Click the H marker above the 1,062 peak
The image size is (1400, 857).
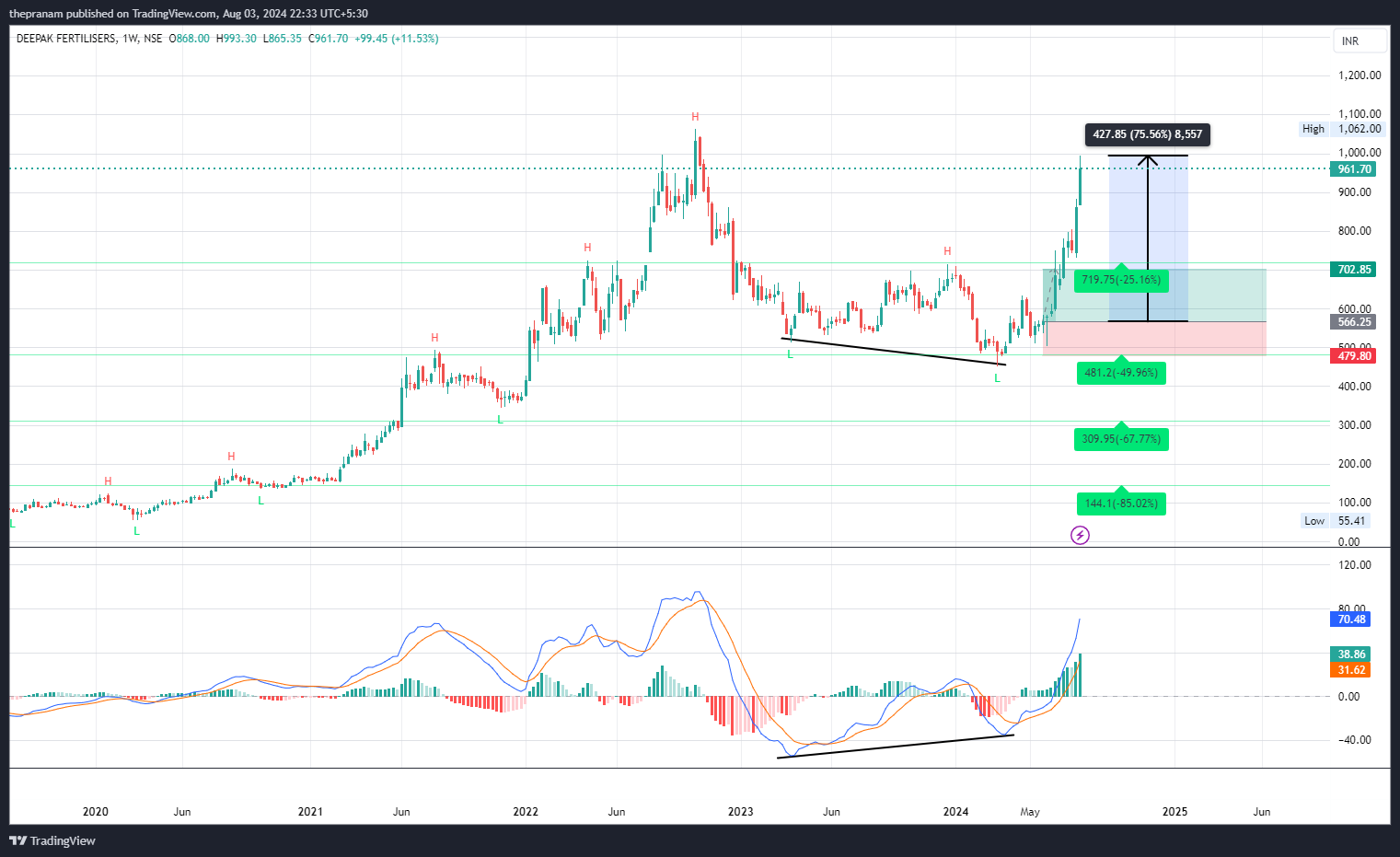(695, 117)
